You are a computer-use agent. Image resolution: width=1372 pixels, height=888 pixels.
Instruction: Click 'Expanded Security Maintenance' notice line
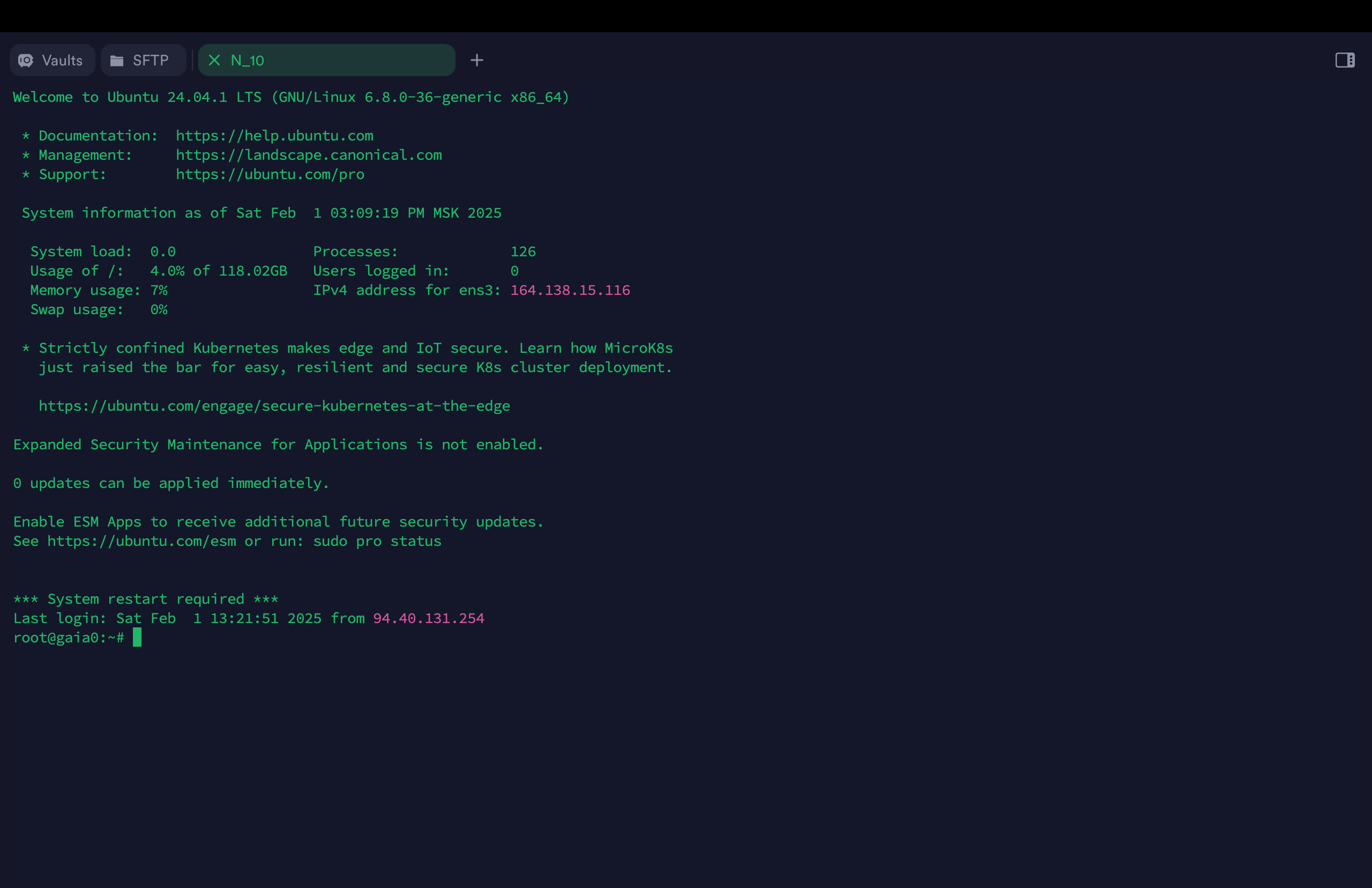click(278, 445)
